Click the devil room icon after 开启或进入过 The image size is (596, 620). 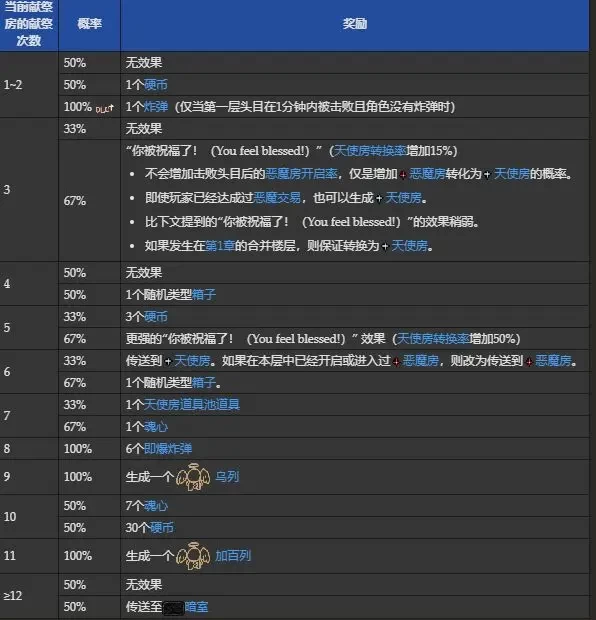(x=396, y=361)
